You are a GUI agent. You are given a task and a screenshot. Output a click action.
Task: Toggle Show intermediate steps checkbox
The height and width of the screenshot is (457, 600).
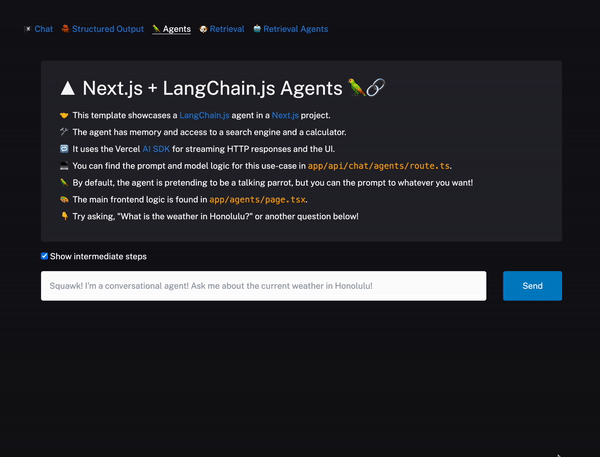tap(44, 256)
